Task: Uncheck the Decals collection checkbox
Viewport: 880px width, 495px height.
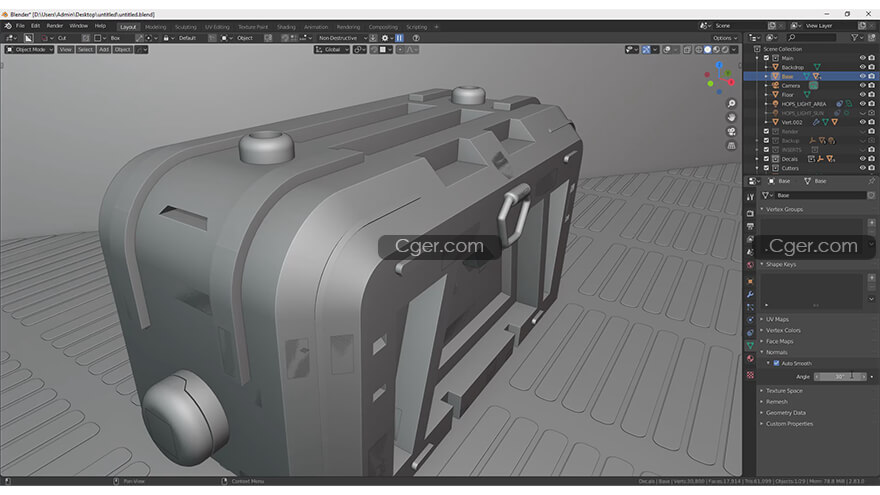Action: tap(766, 159)
